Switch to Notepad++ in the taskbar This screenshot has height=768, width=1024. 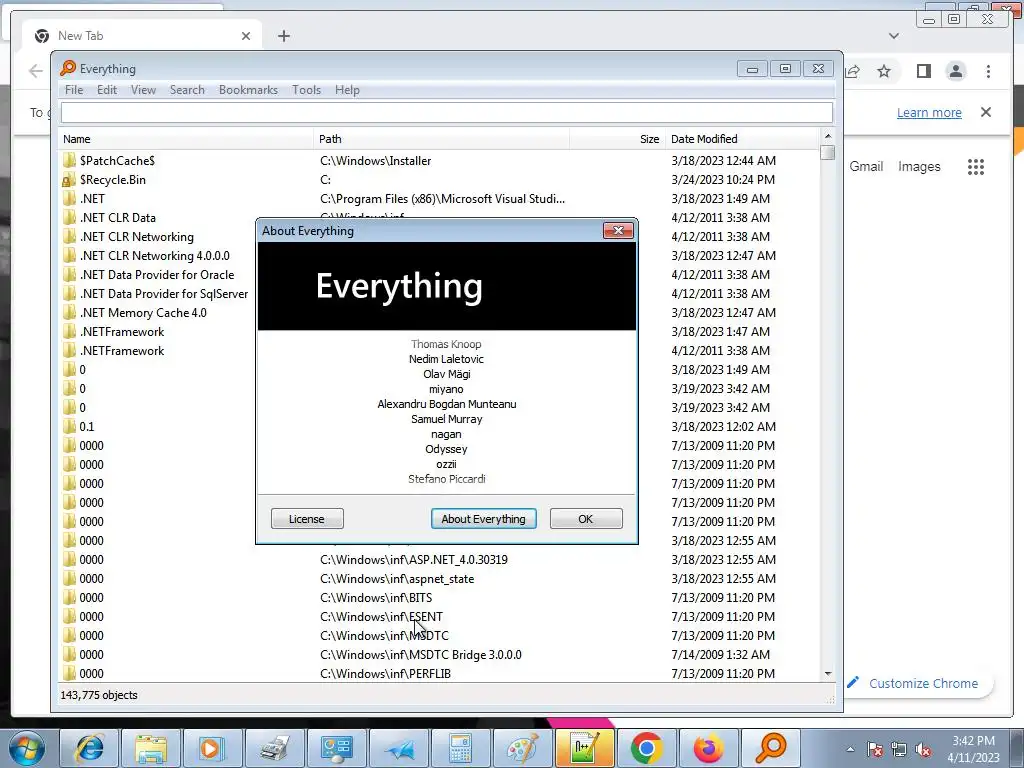coord(584,748)
